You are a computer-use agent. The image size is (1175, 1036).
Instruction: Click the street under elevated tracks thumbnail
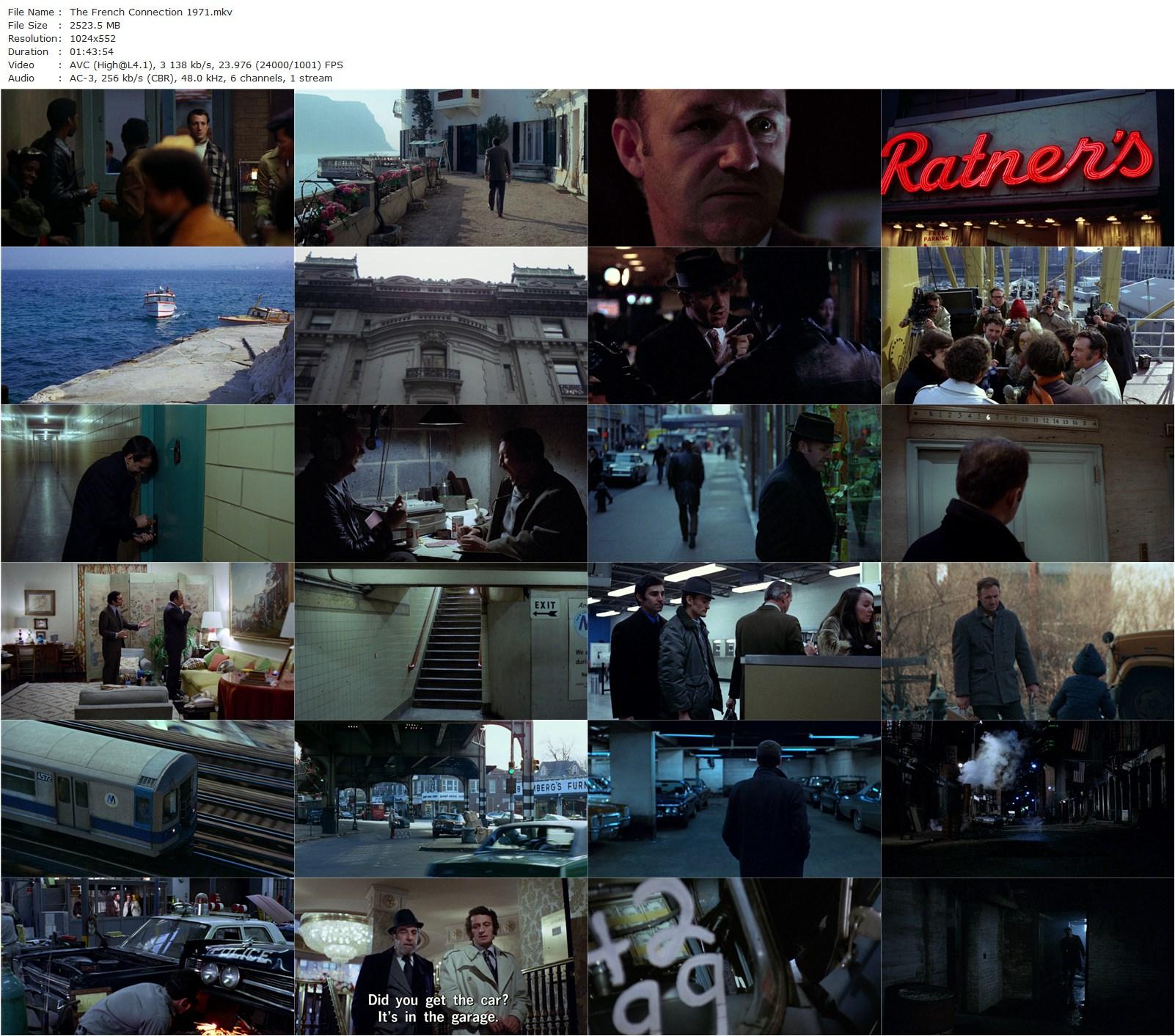(x=441, y=799)
